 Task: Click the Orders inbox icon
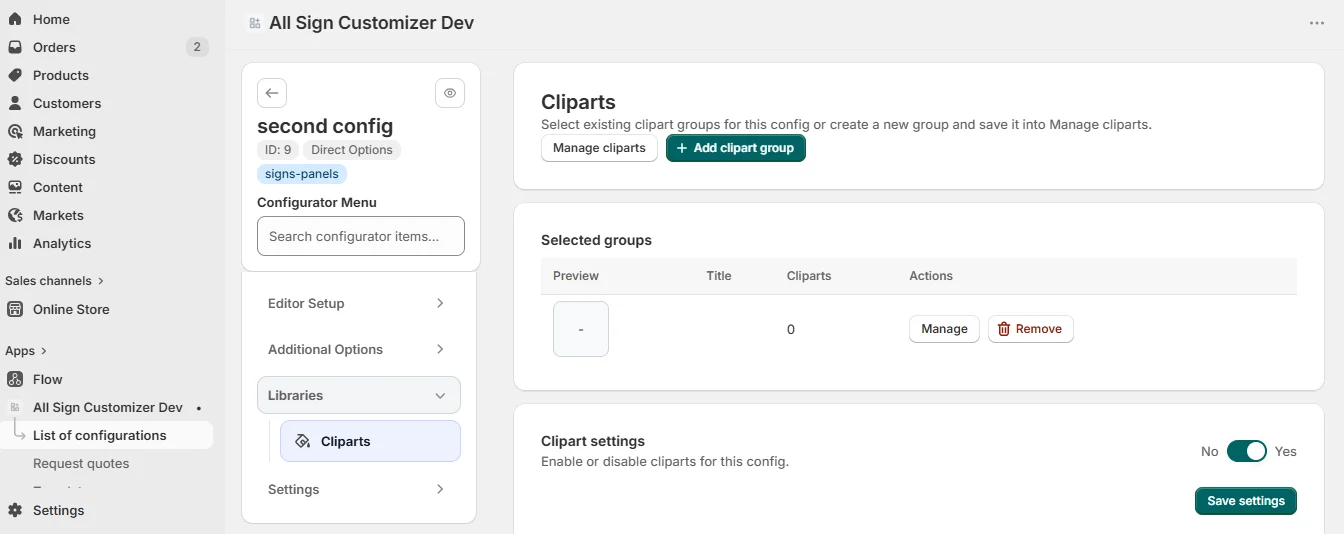[x=15, y=47]
